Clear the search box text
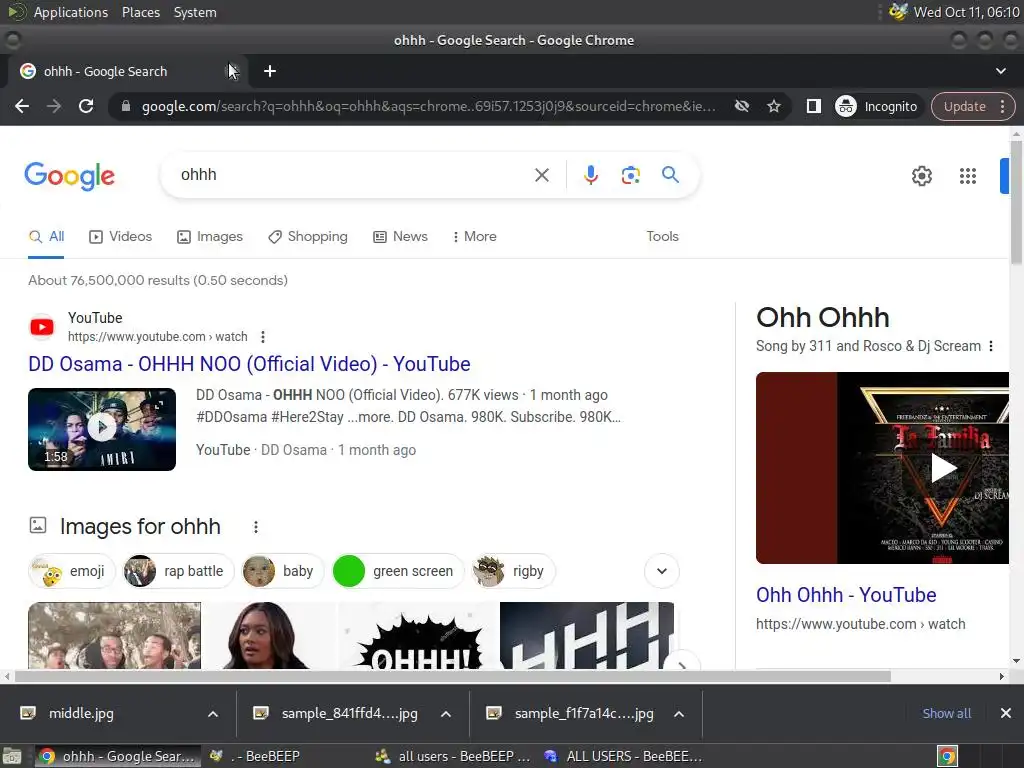The height and width of the screenshot is (768, 1024). click(541, 175)
